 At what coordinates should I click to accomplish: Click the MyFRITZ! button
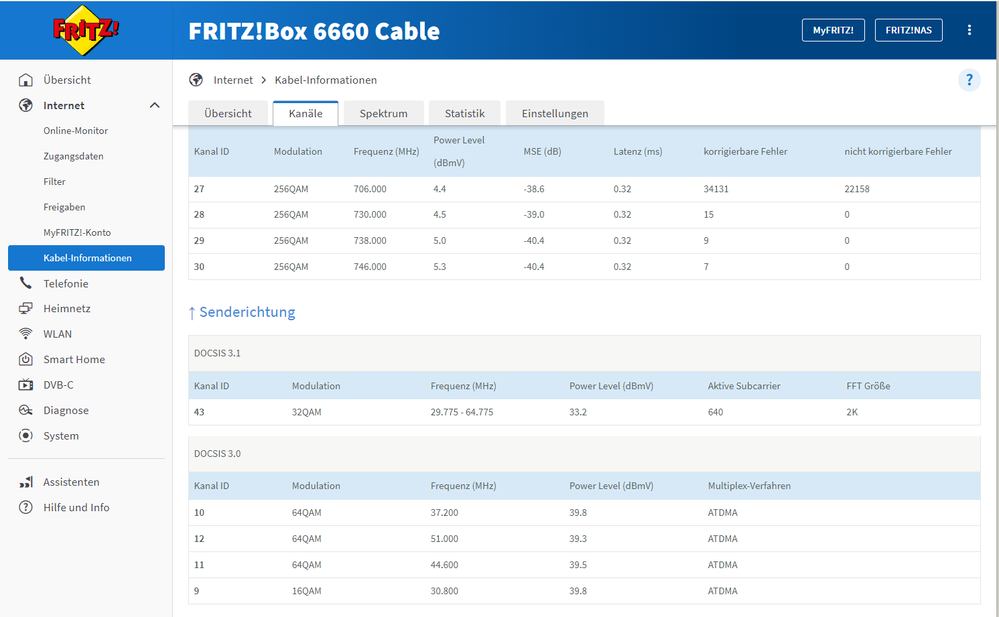coord(832,30)
